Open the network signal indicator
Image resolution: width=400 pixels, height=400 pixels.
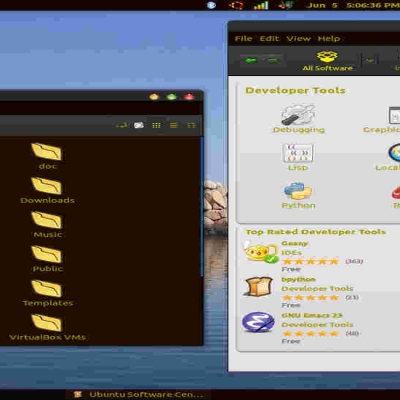[x=261, y=5]
